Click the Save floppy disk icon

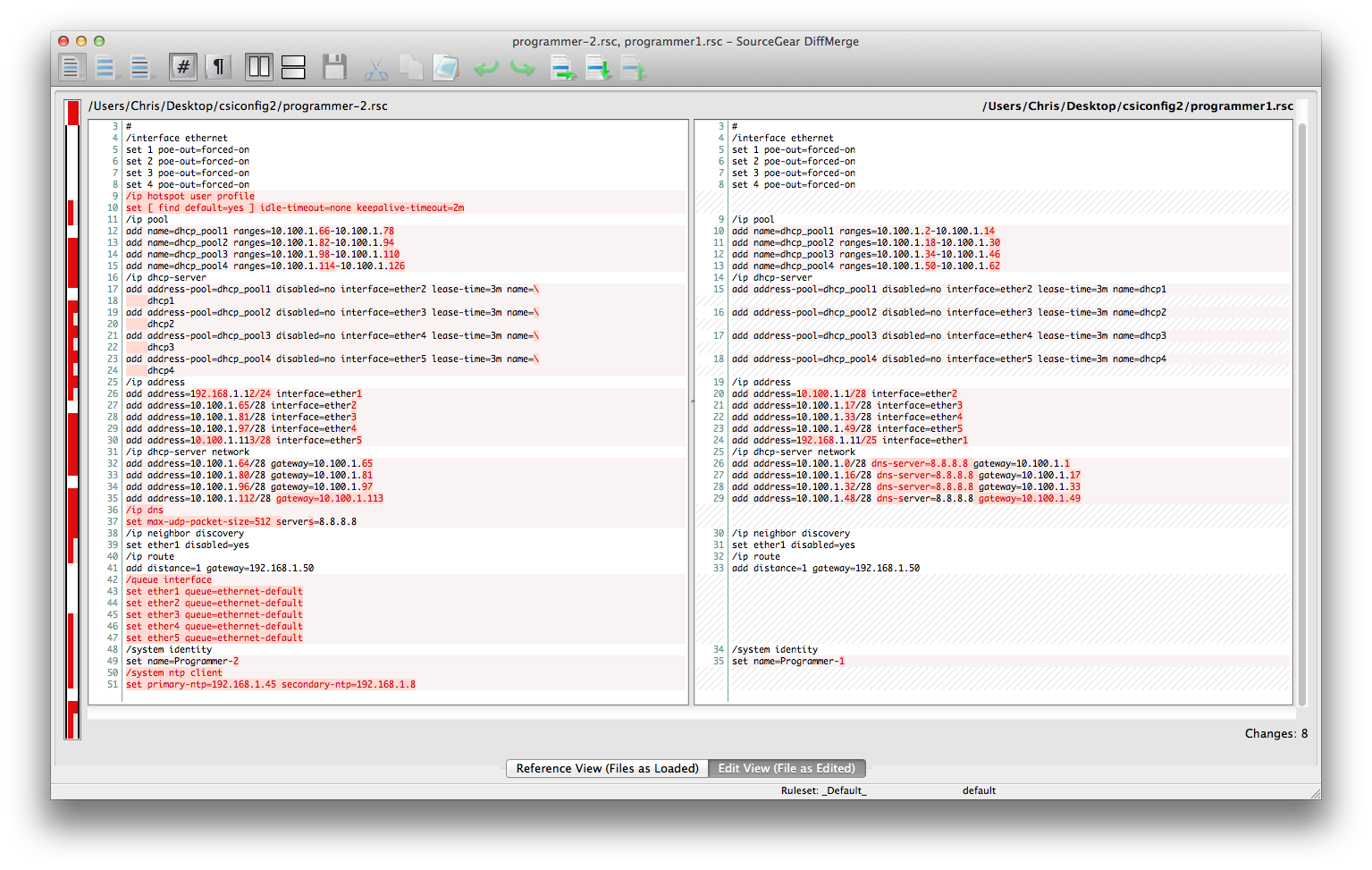coord(334,67)
